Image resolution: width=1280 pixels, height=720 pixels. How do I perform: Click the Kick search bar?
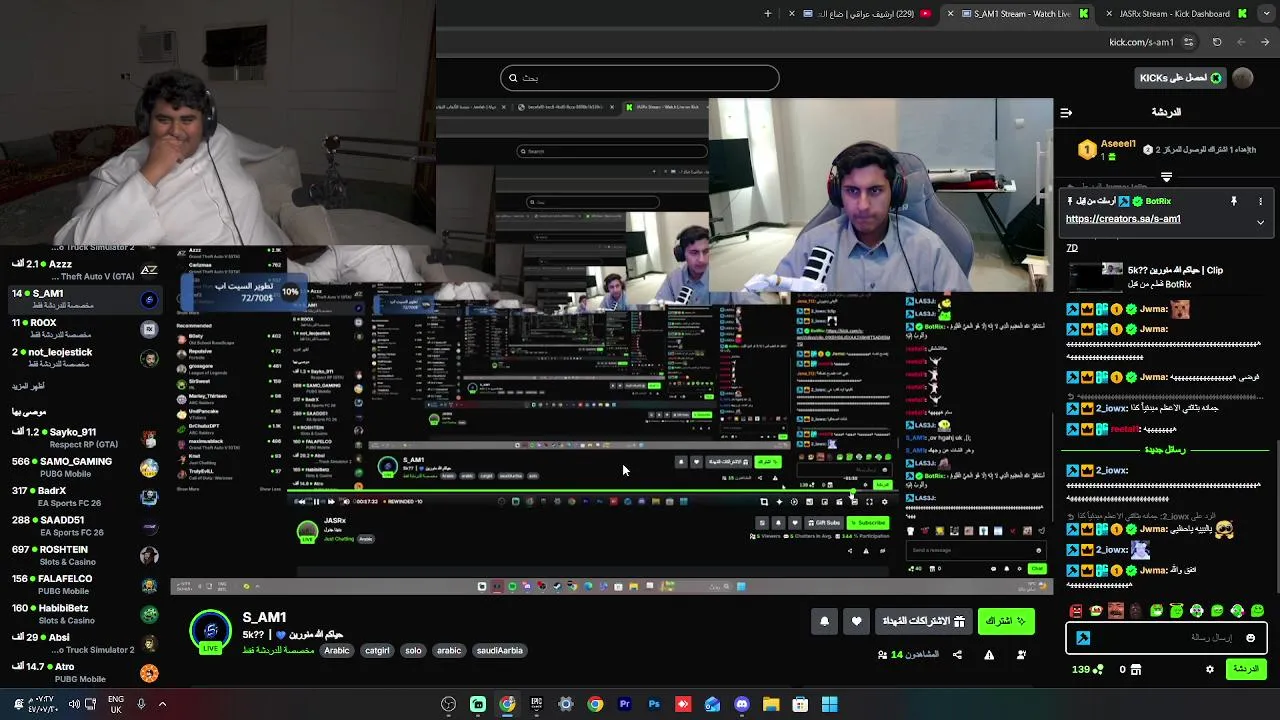[x=640, y=78]
